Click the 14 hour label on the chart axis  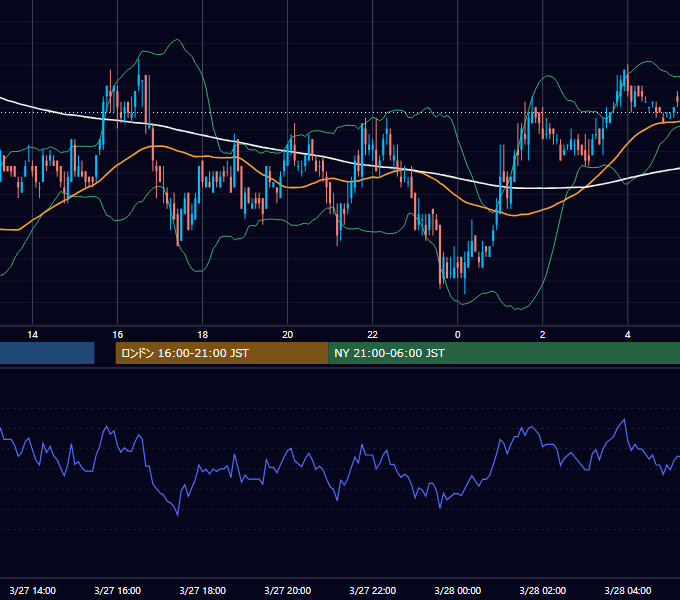(33, 335)
